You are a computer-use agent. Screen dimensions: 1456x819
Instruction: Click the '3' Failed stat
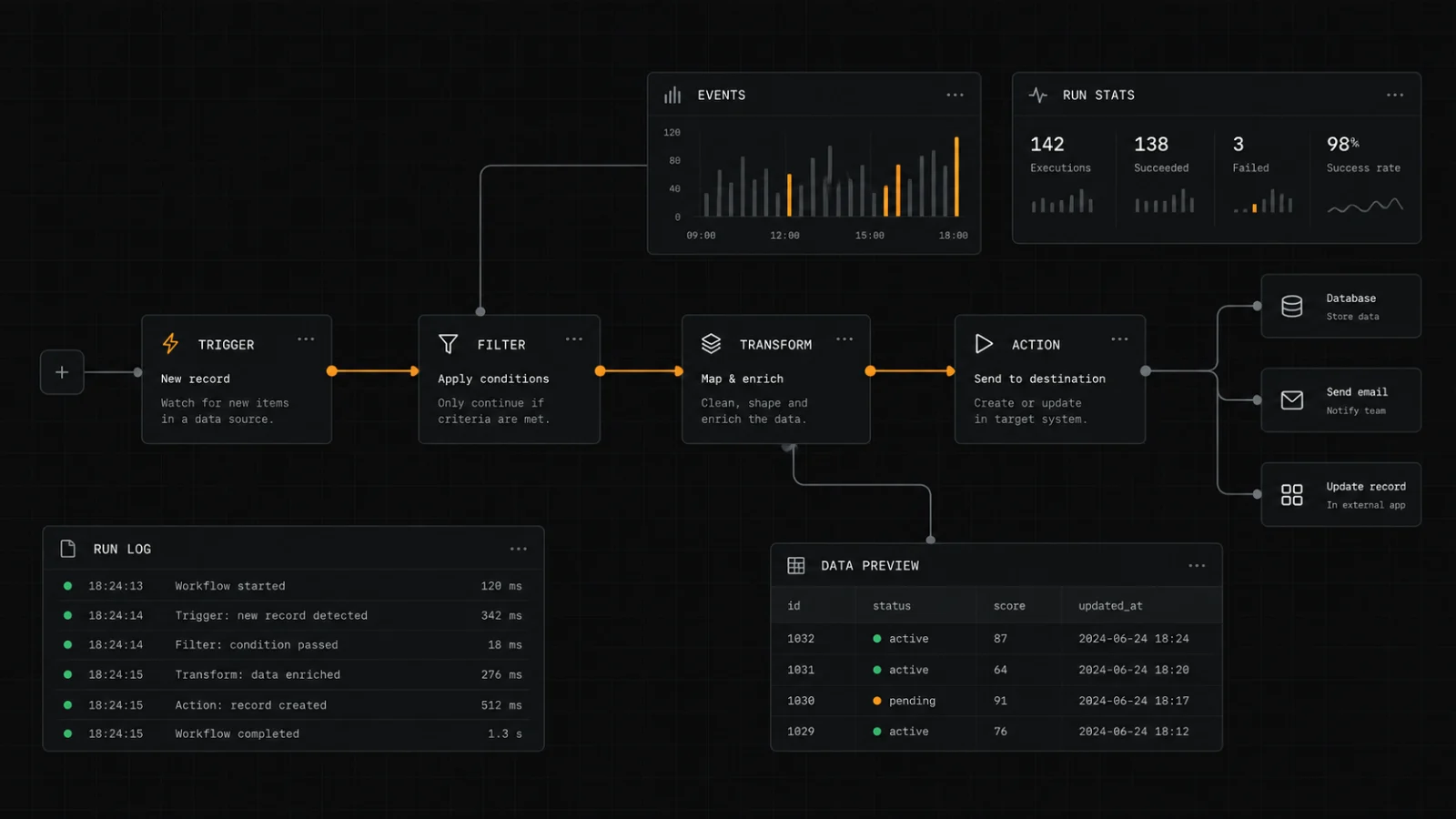(x=1239, y=145)
